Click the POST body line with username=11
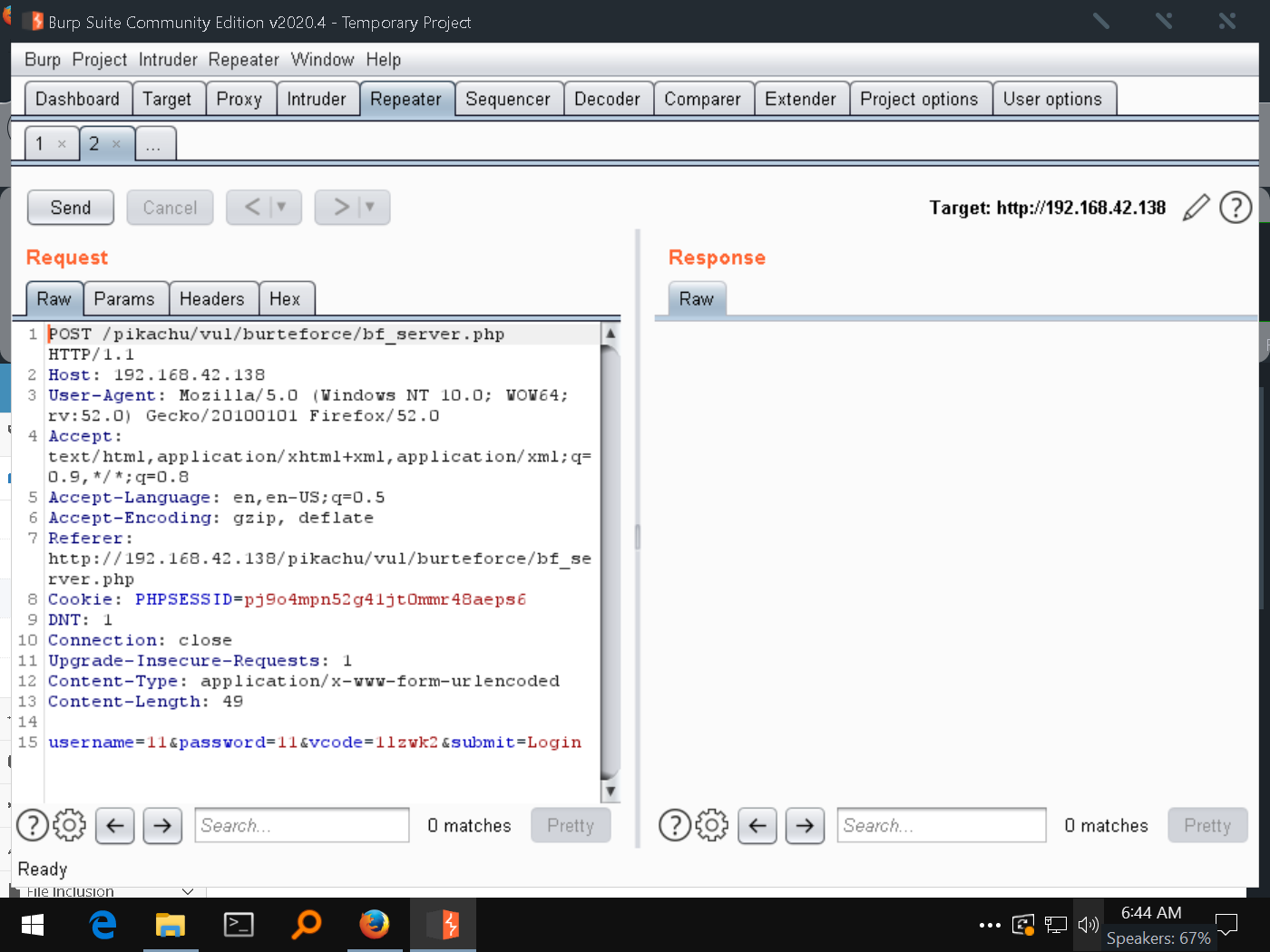This screenshot has height=952, width=1270. [x=315, y=743]
